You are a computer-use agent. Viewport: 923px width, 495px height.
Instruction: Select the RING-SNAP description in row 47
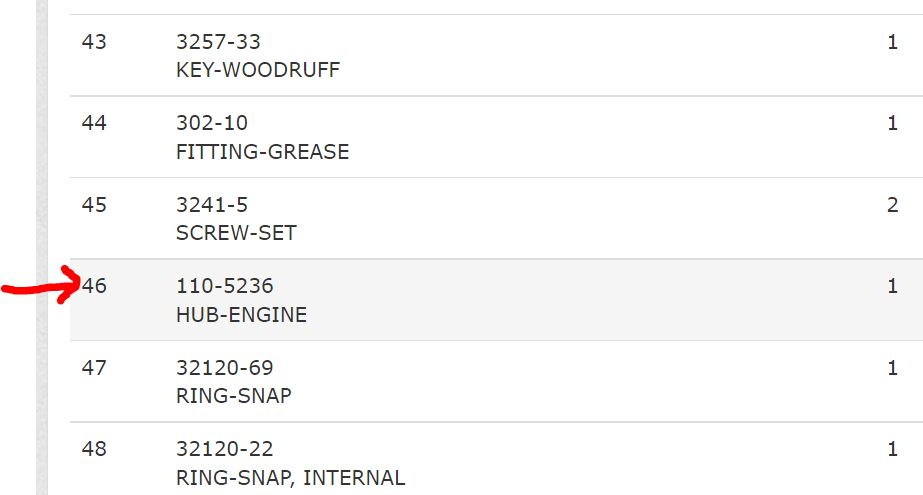coord(233,396)
